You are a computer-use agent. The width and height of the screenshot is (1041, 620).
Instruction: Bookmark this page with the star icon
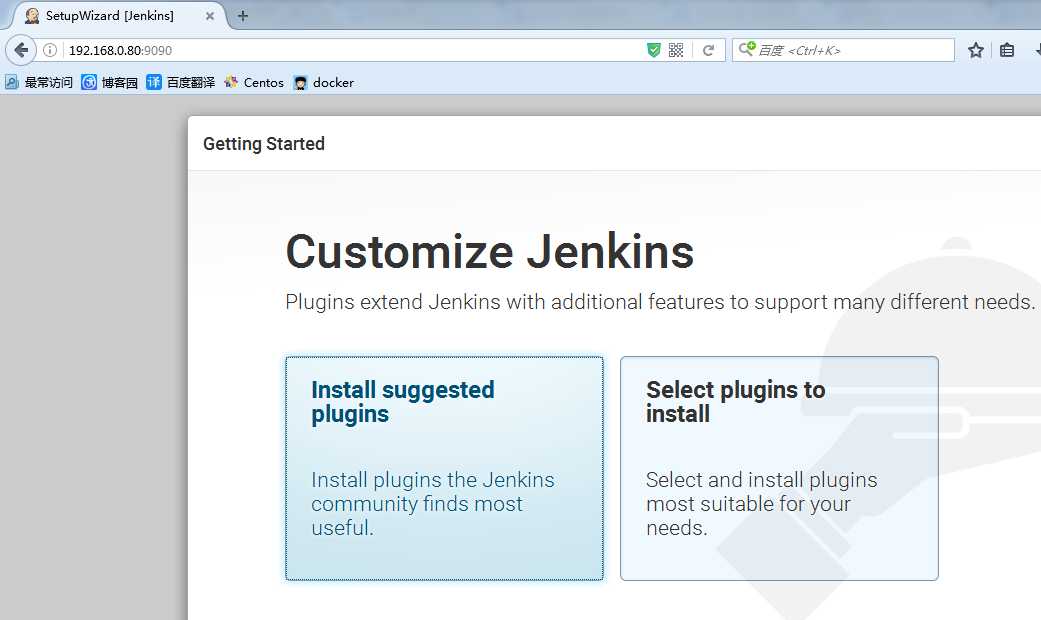pyautogui.click(x=976, y=50)
